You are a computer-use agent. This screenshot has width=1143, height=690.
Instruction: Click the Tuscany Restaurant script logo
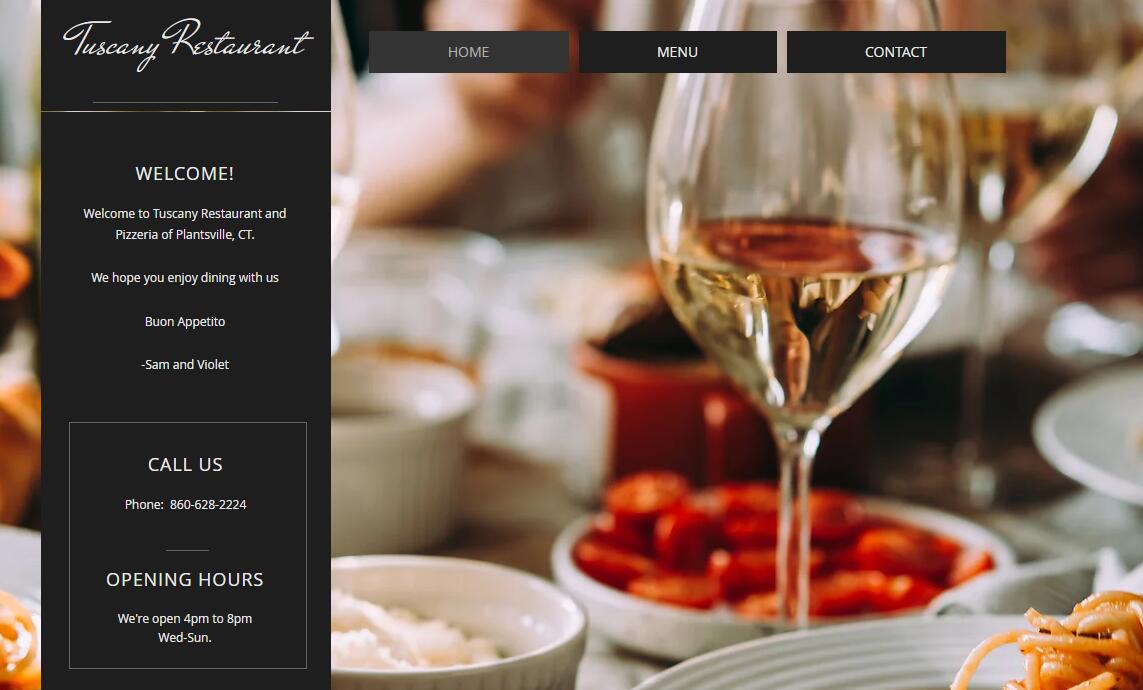pos(187,44)
